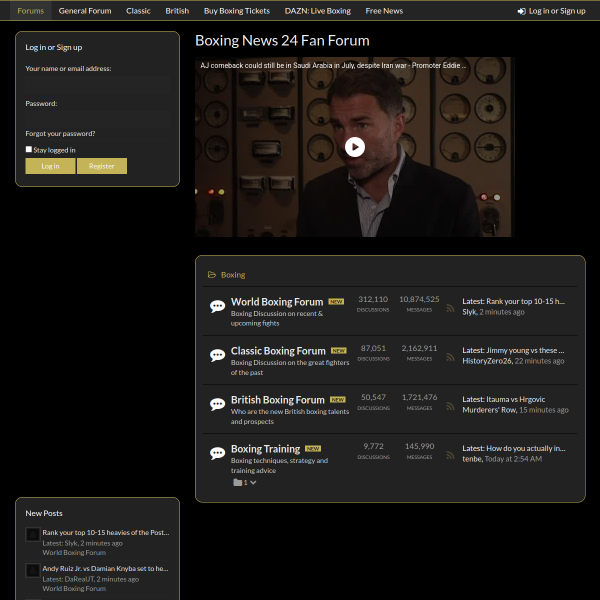
Task: Open the Forums tab
Action: (31, 11)
